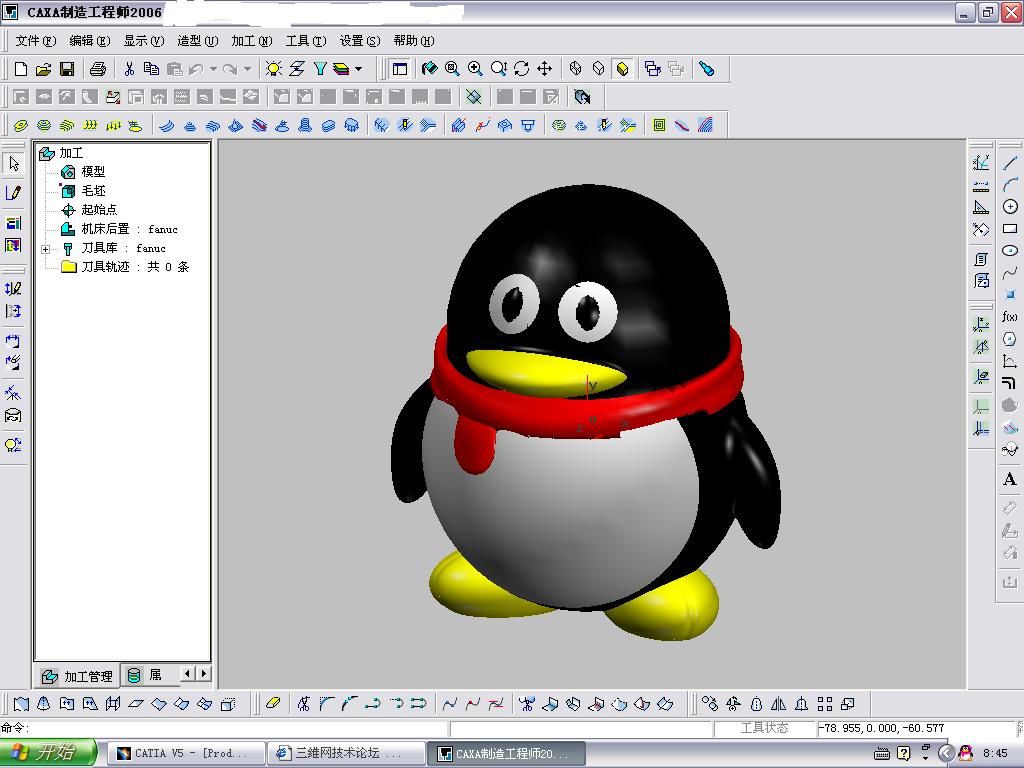Click the Windows 开始 start button
The width and height of the screenshot is (1024, 768).
pyautogui.click(x=48, y=753)
